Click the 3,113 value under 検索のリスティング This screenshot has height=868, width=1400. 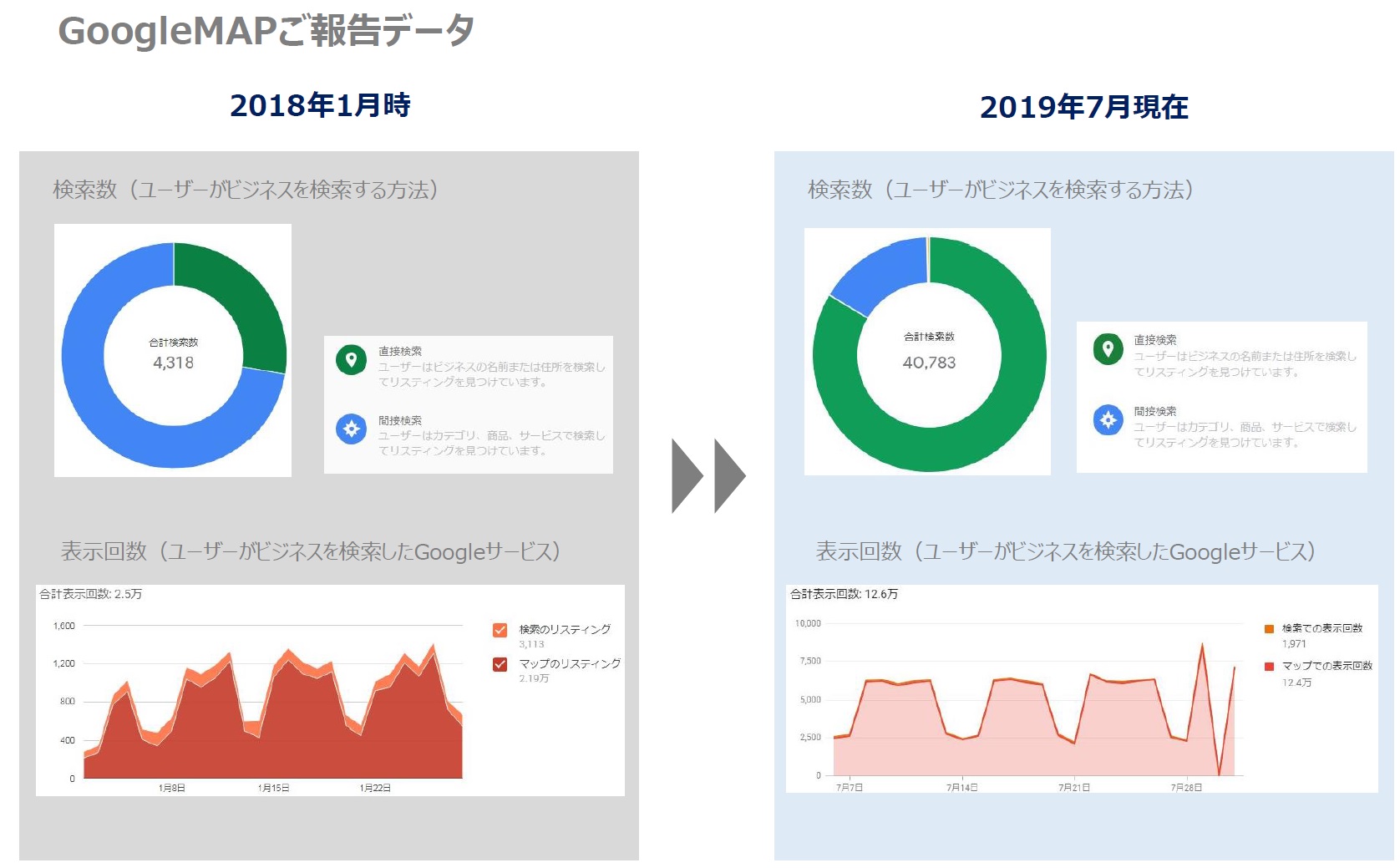point(531,644)
